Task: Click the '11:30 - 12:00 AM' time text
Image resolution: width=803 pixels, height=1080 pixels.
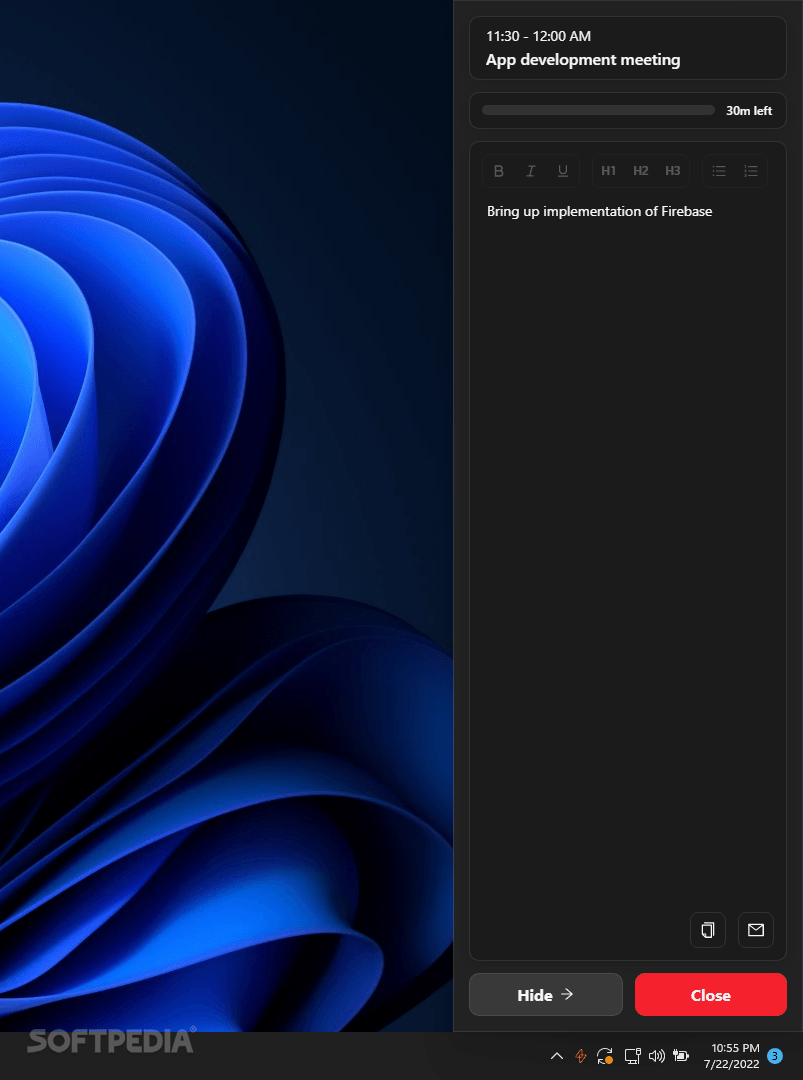Action: [538, 37]
